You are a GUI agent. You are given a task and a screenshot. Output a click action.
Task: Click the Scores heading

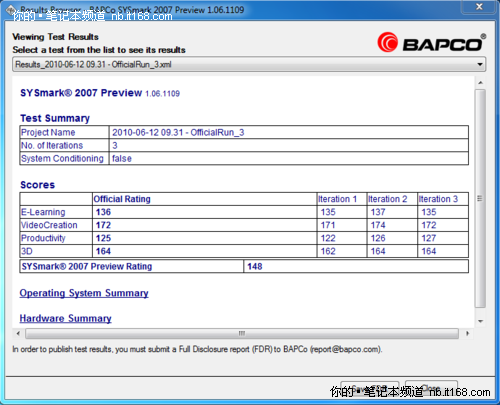(x=37, y=185)
